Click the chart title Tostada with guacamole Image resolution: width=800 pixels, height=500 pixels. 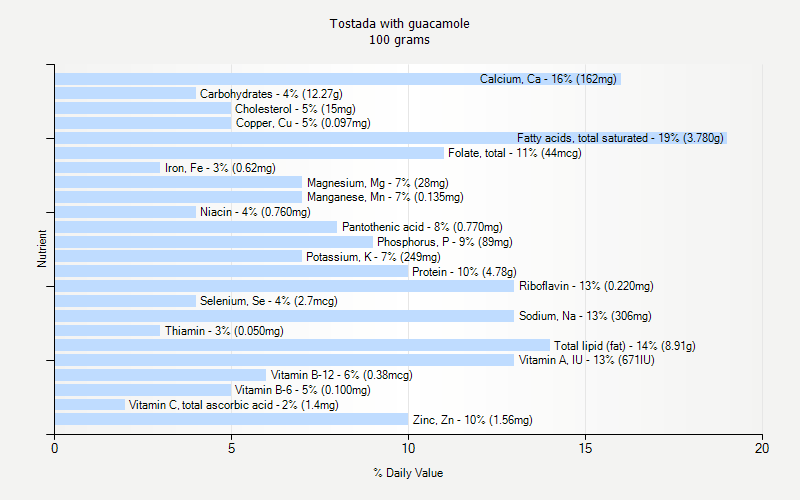click(x=399, y=23)
